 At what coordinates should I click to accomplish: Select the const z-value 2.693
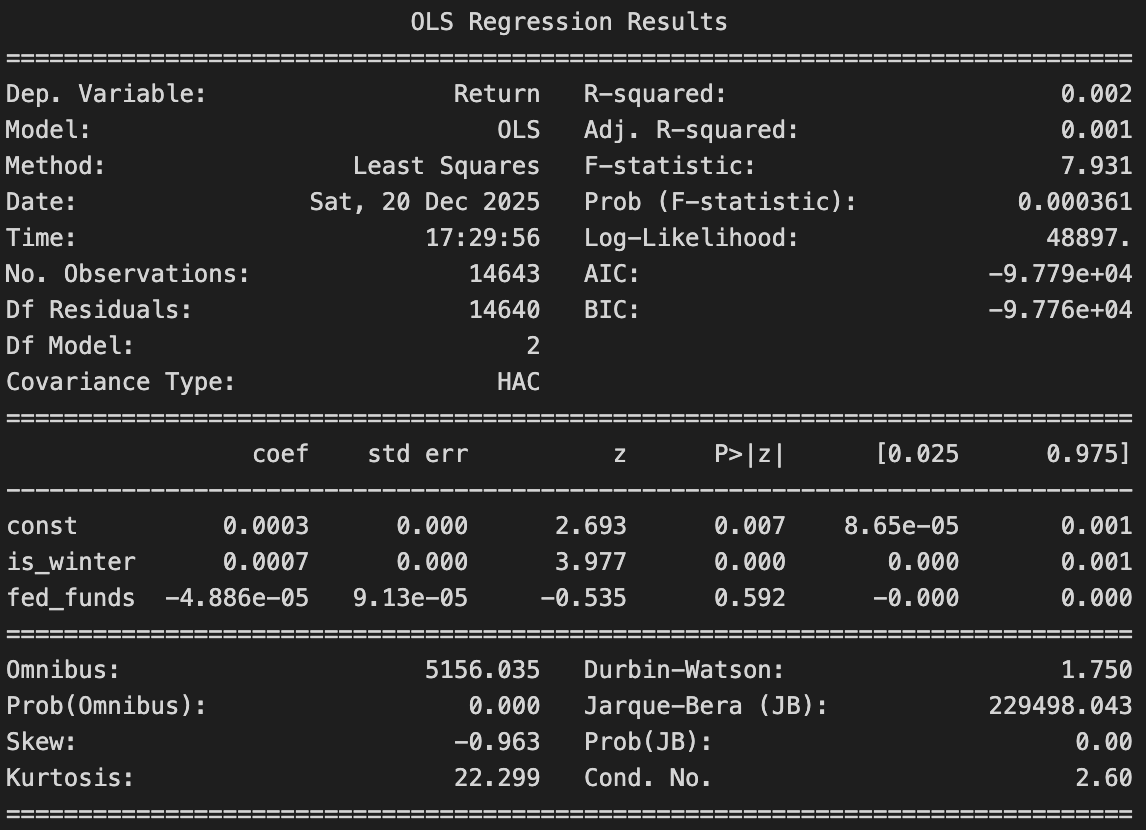point(590,526)
